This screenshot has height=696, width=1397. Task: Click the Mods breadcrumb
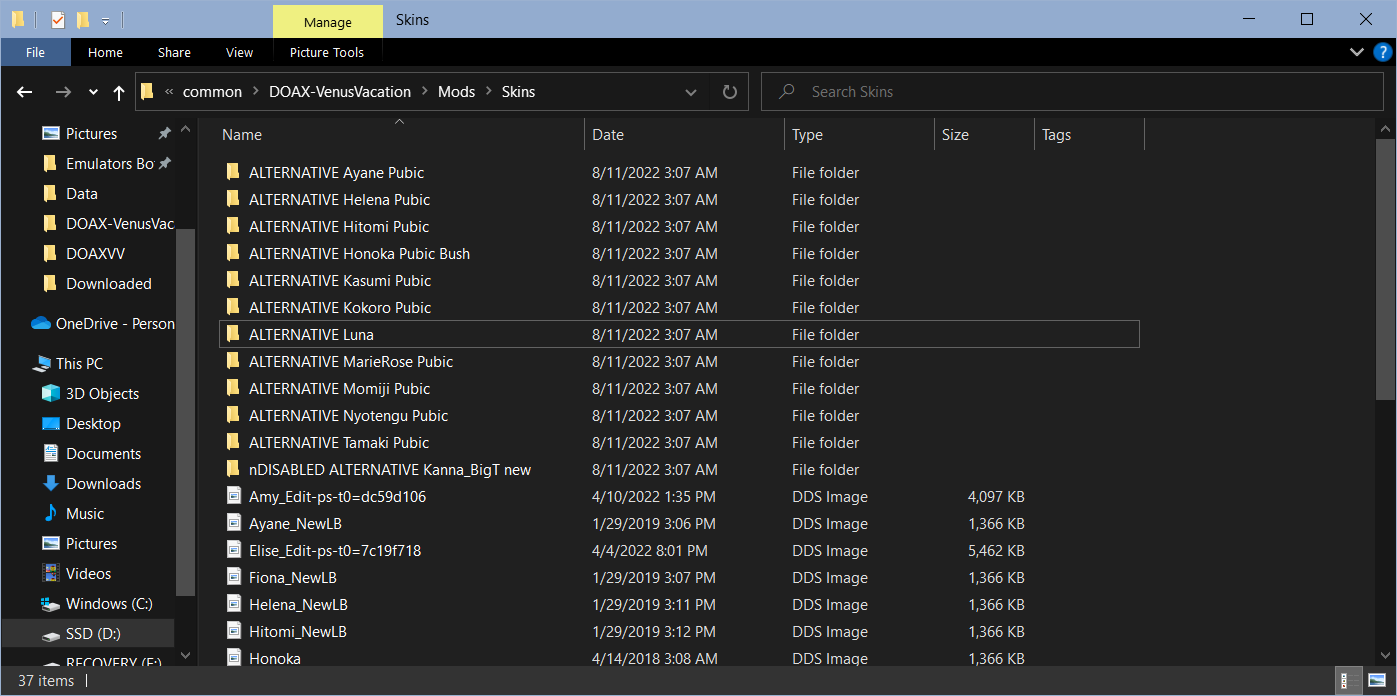coord(456,92)
